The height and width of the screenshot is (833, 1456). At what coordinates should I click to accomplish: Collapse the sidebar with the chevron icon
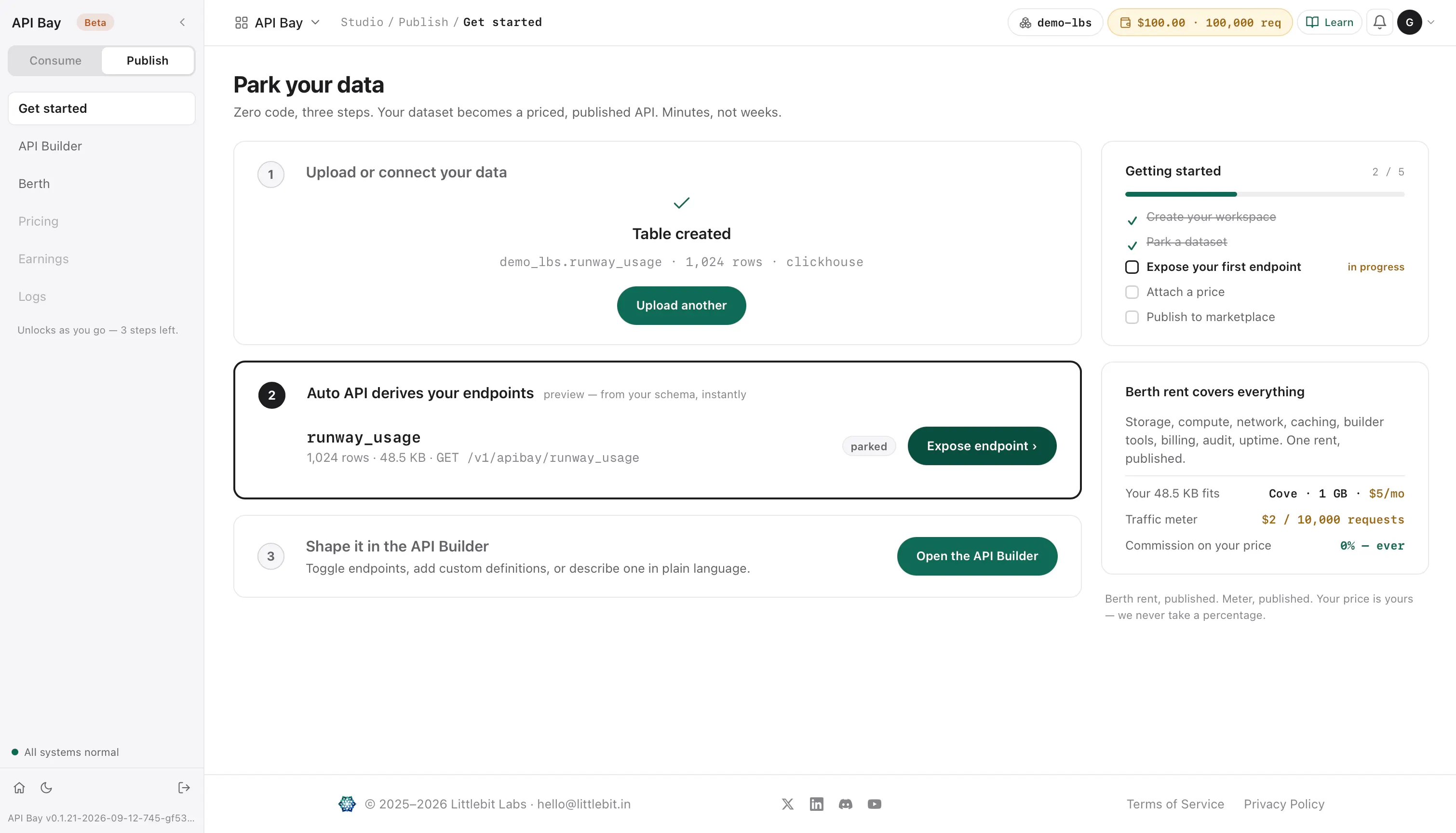click(x=183, y=22)
